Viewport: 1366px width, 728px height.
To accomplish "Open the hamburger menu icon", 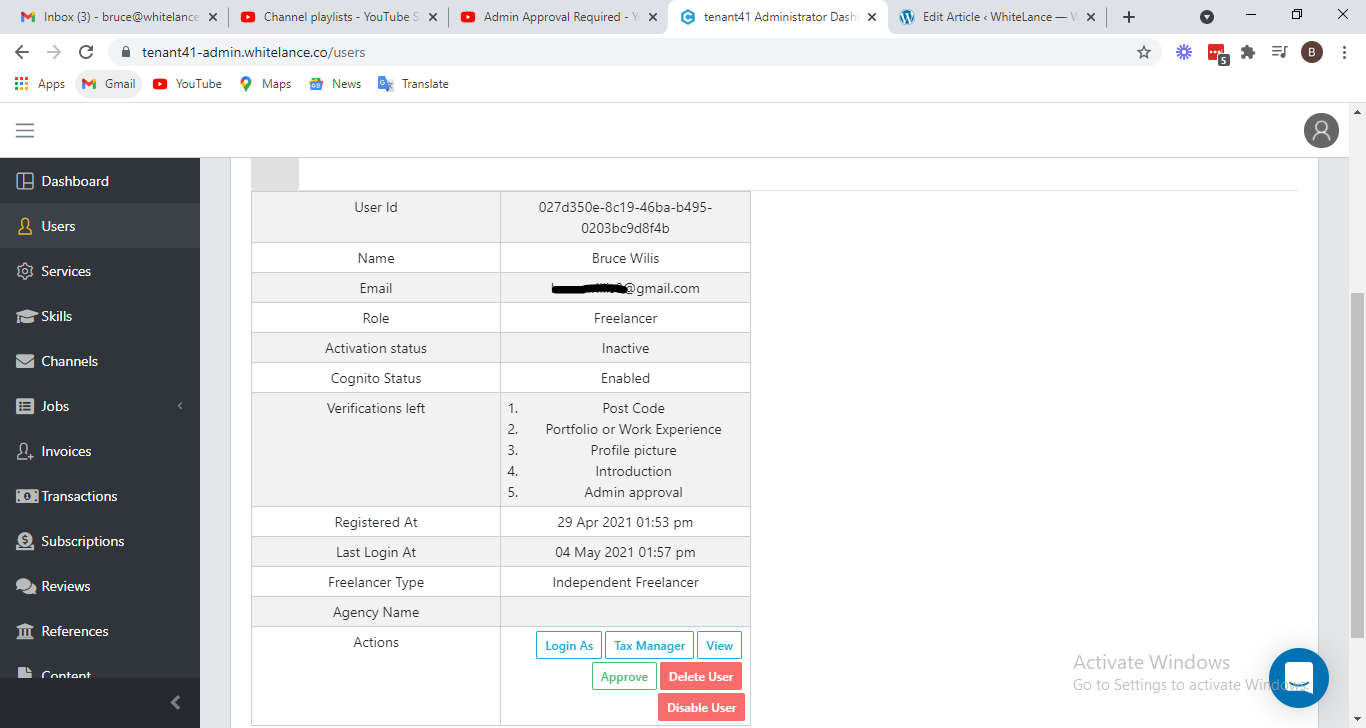I will pos(25,130).
